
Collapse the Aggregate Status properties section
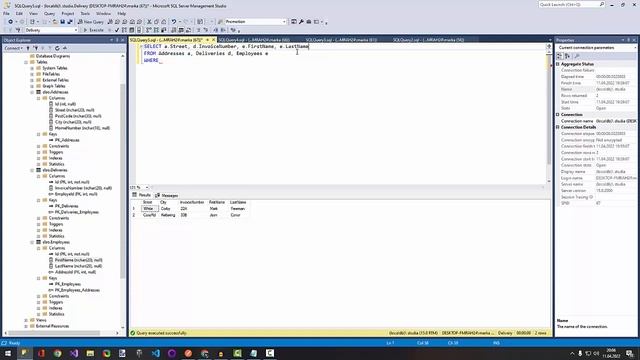[x=558, y=64]
